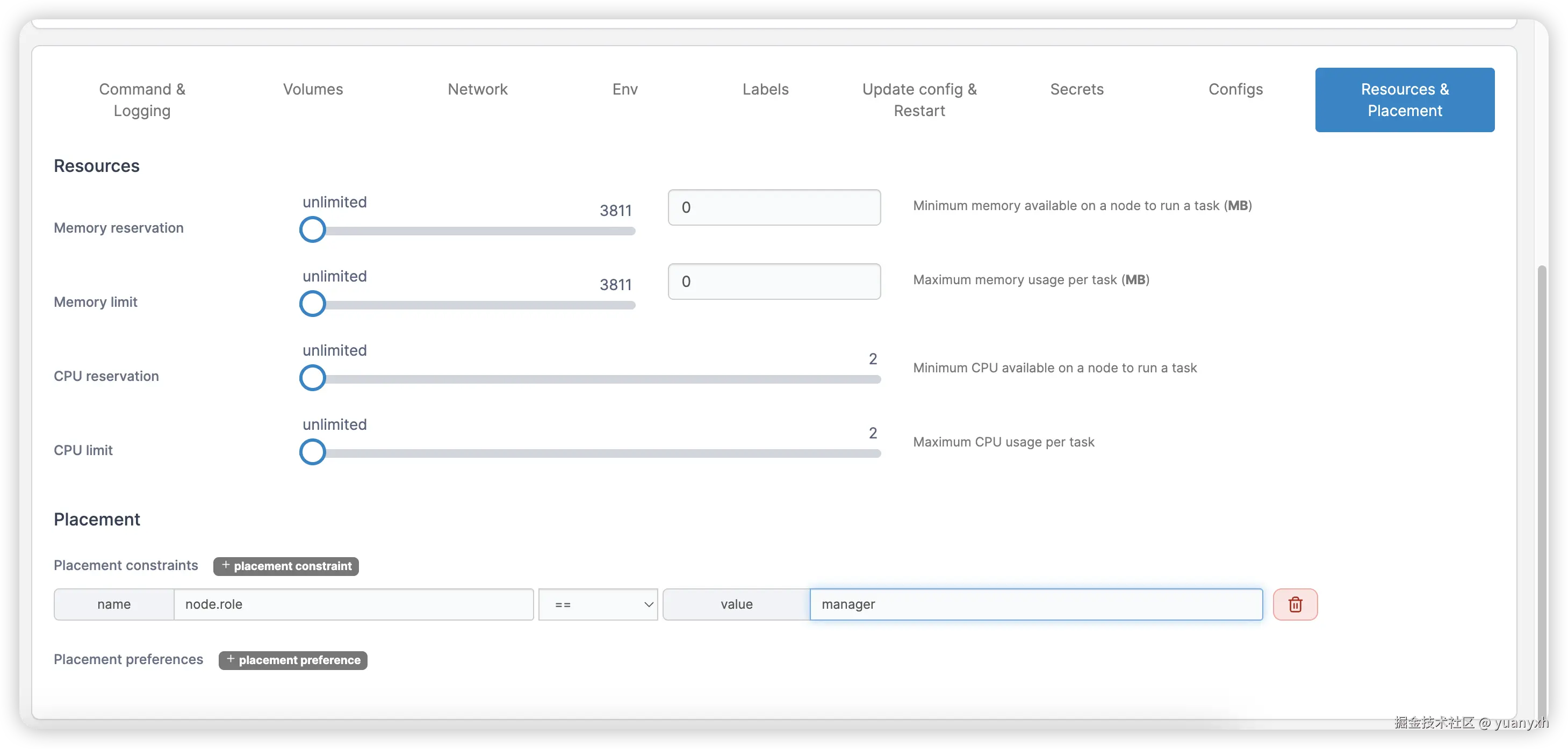Click the manager constraint value field
The width and height of the screenshot is (1568, 749).
[x=1035, y=604]
